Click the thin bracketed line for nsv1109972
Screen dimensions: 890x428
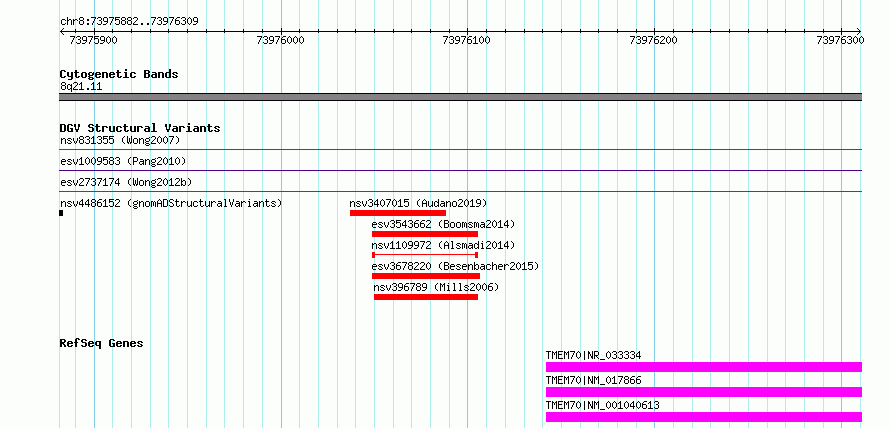pyautogui.click(x=425, y=255)
